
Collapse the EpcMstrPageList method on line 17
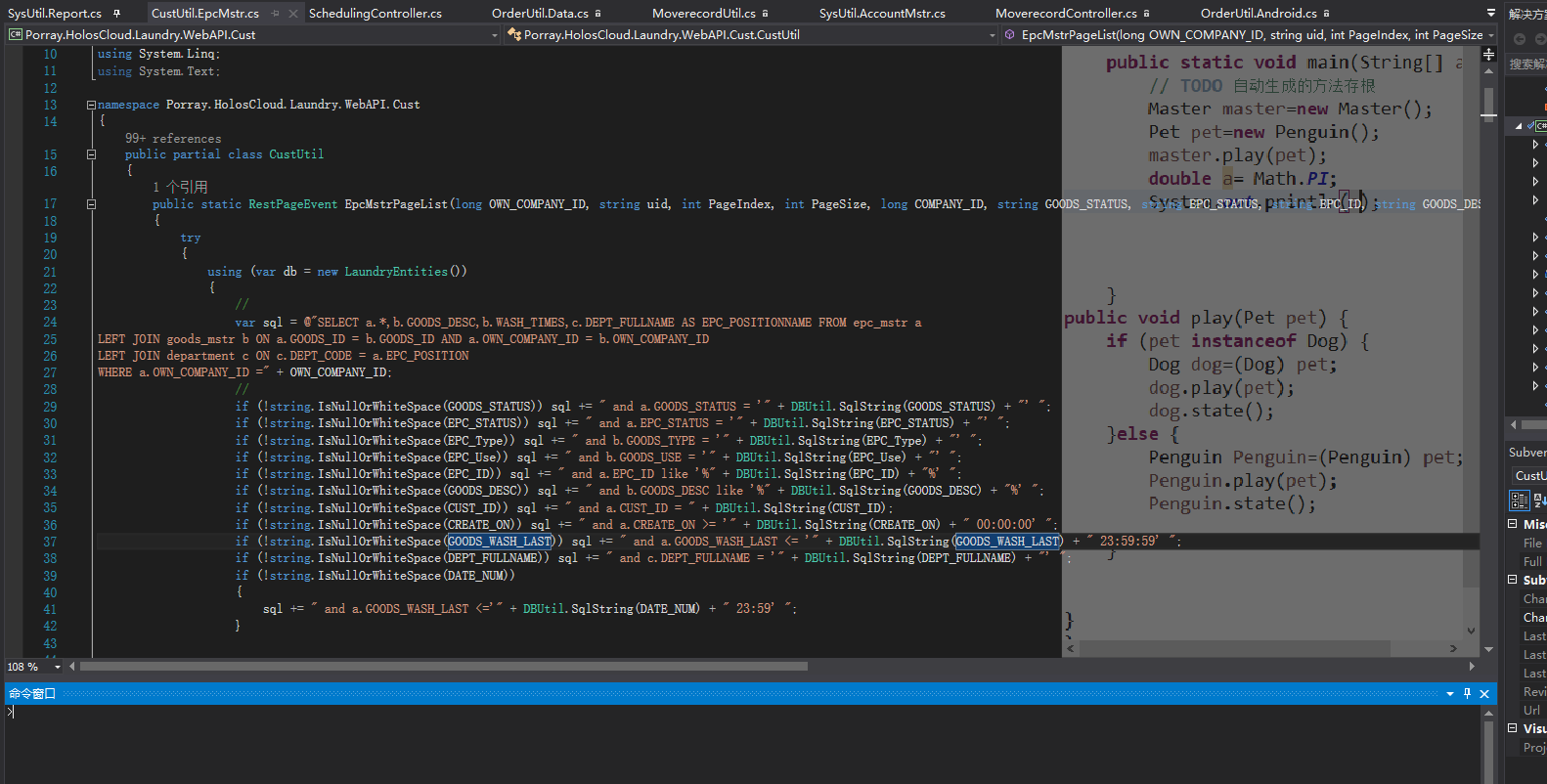(x=91, y=204)
